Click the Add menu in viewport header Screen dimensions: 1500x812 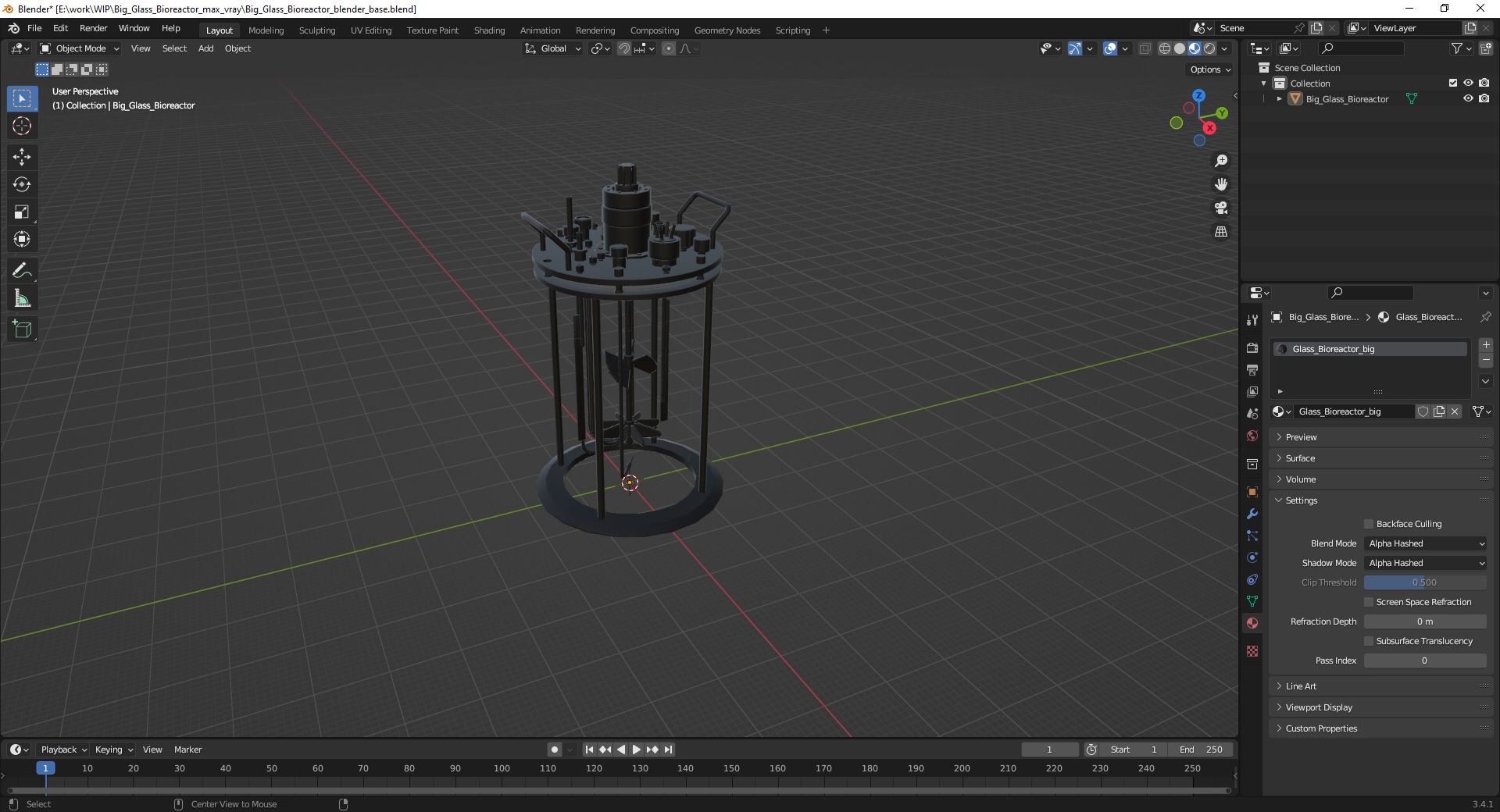pyautogui.click(x=205, y=48)
